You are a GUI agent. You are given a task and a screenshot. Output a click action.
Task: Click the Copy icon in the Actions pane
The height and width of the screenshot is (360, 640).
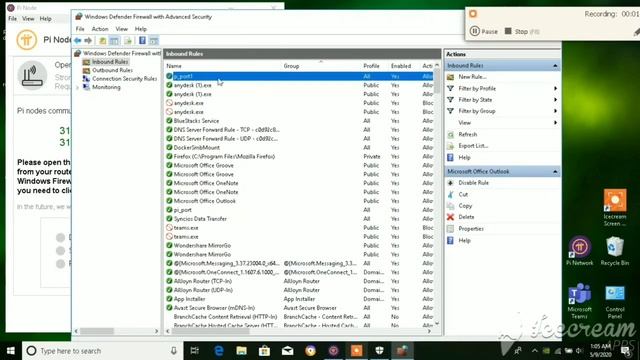pyautogui.click(x=451, y=206)
